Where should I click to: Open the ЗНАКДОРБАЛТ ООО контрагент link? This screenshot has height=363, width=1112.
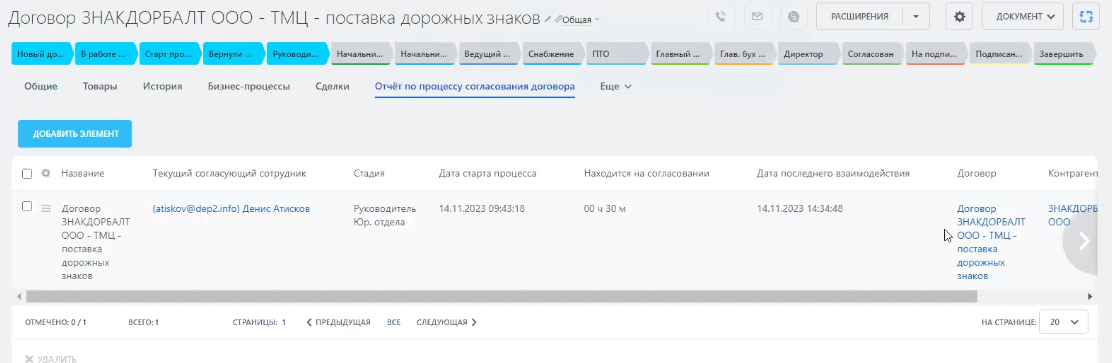click(1072, 215)
